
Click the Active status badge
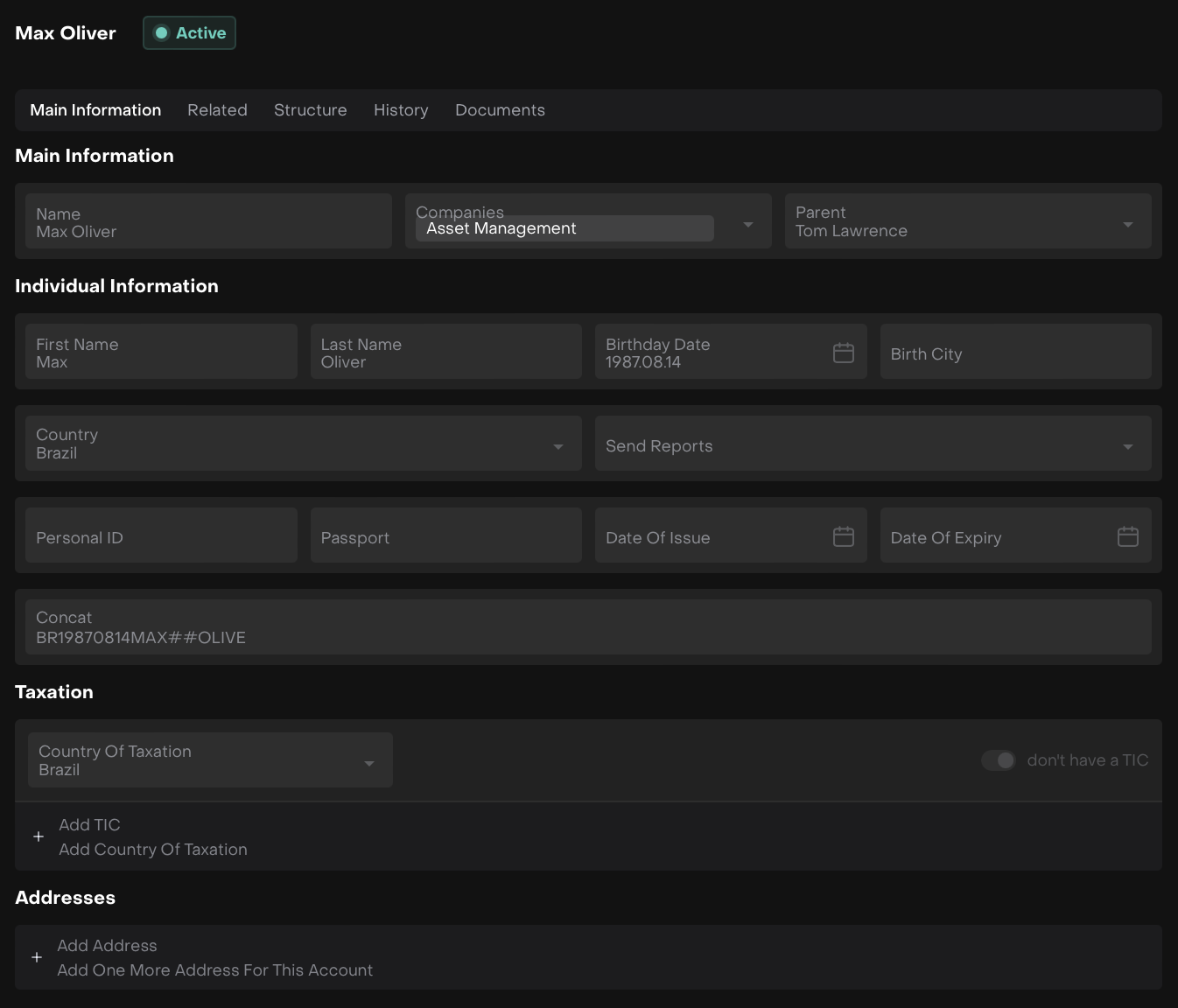[x=189, y=33]
